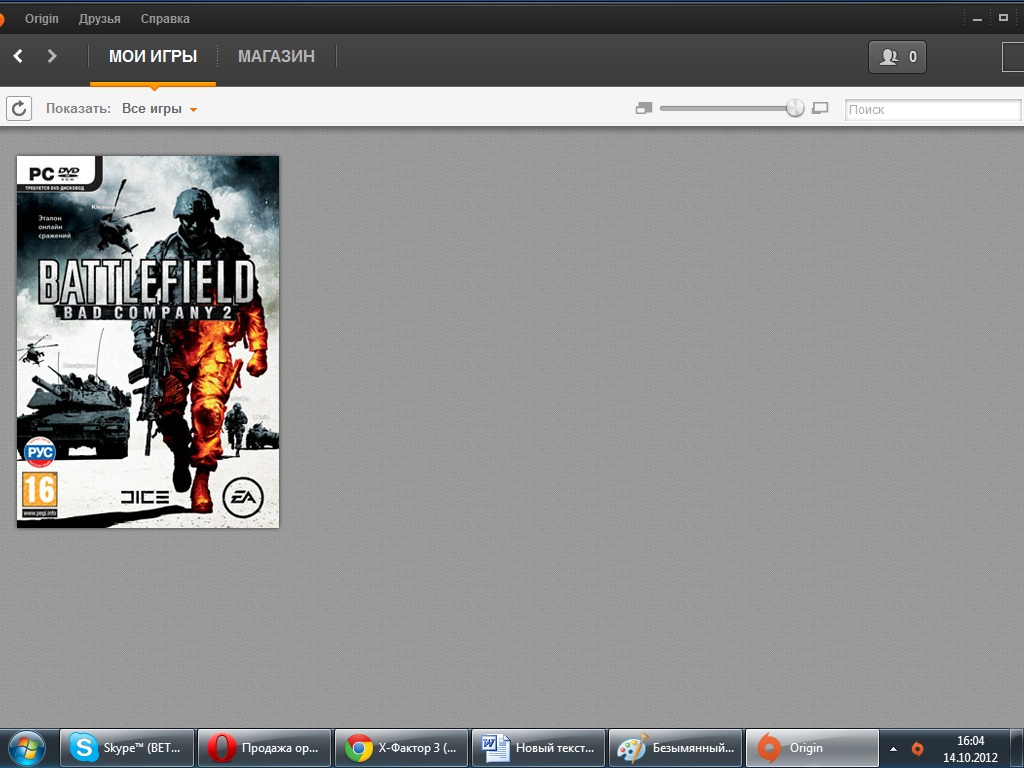Open the Windows Start menu
This screenshot has width=1024, height=768.
tap(26, 748)
